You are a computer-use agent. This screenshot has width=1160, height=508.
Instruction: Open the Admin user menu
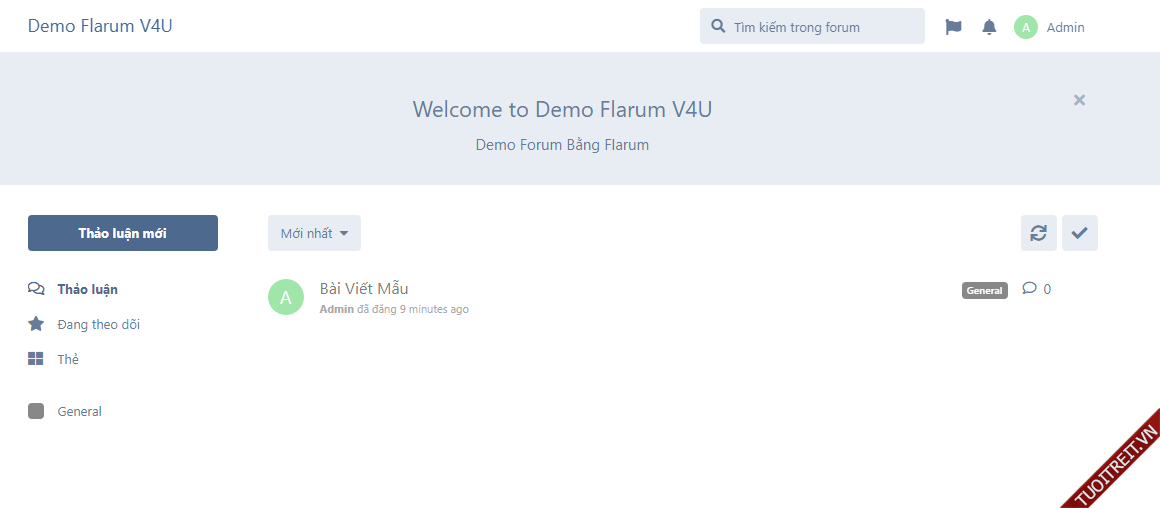point(1064,27)
